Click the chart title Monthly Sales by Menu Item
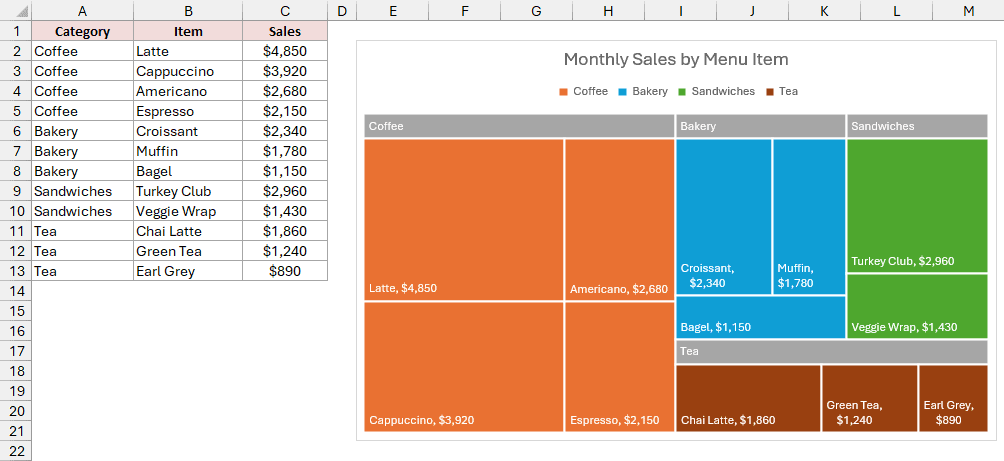Viewport: 1004px width, 461px height. click(676, 60)
